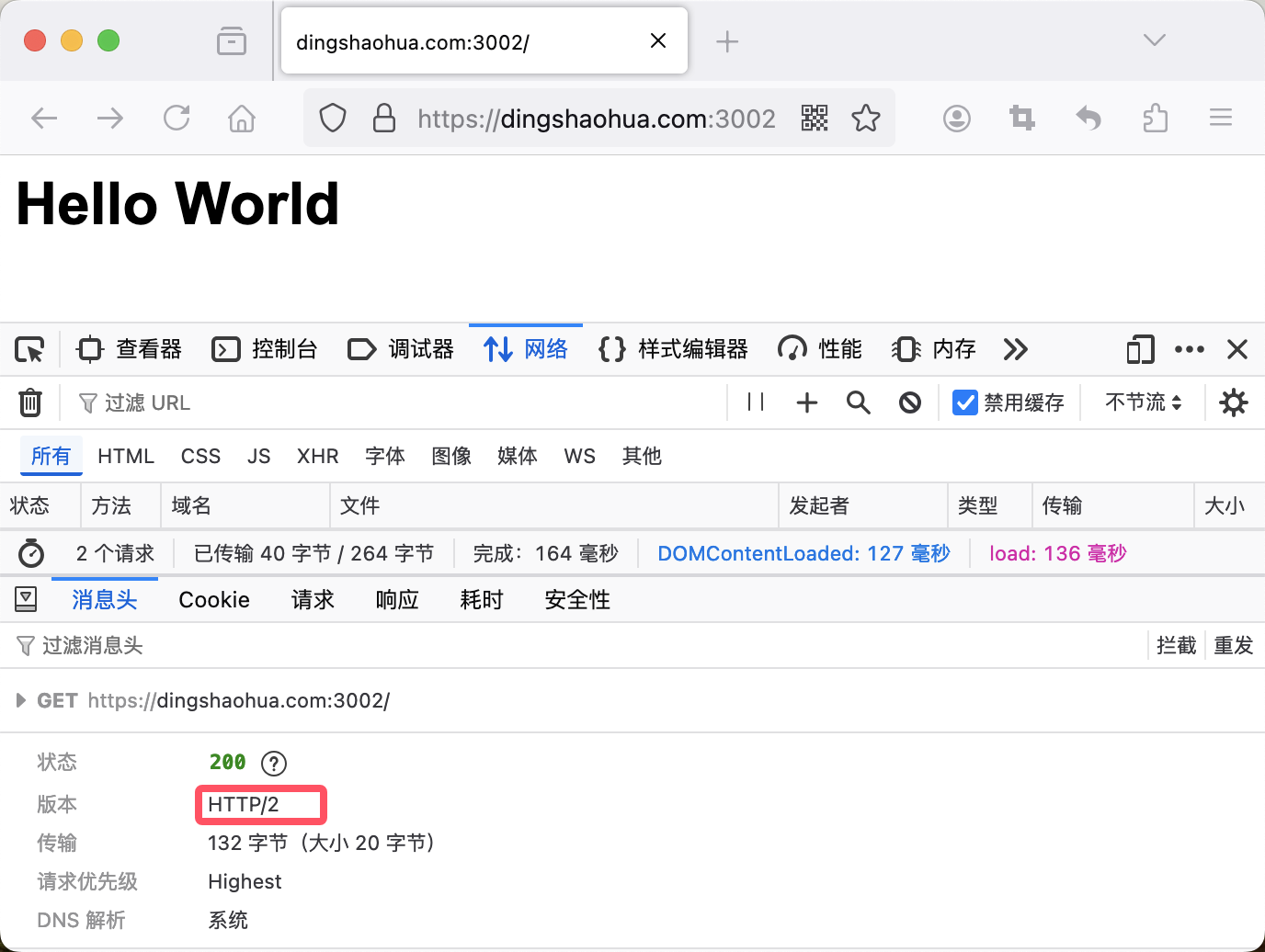Filter requests by 其他 other
Image resolution: width=1265 pixels, height=952 pixels.
click(x=642, y=456)
